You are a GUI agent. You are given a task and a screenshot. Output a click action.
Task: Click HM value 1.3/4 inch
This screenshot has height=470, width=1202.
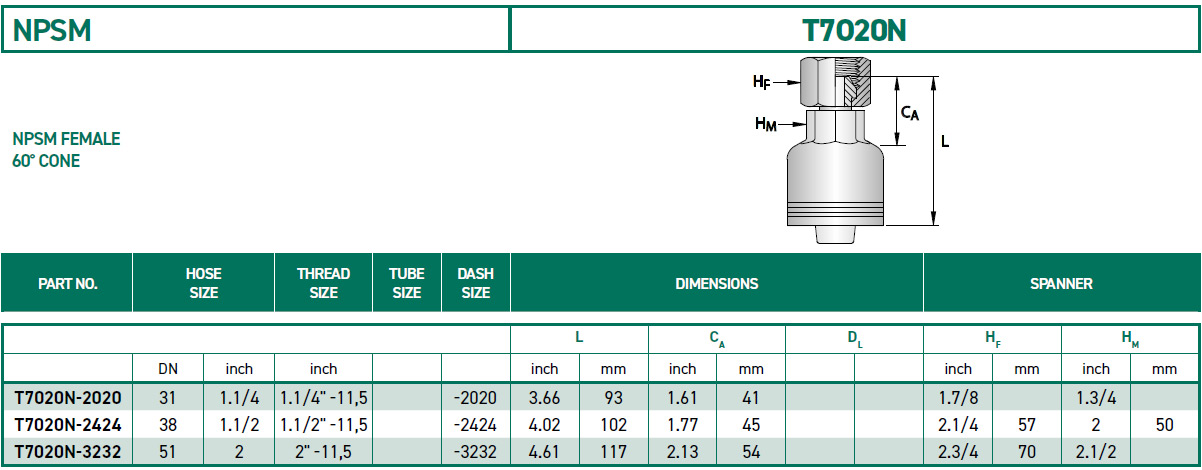[x=1096, y=397]
